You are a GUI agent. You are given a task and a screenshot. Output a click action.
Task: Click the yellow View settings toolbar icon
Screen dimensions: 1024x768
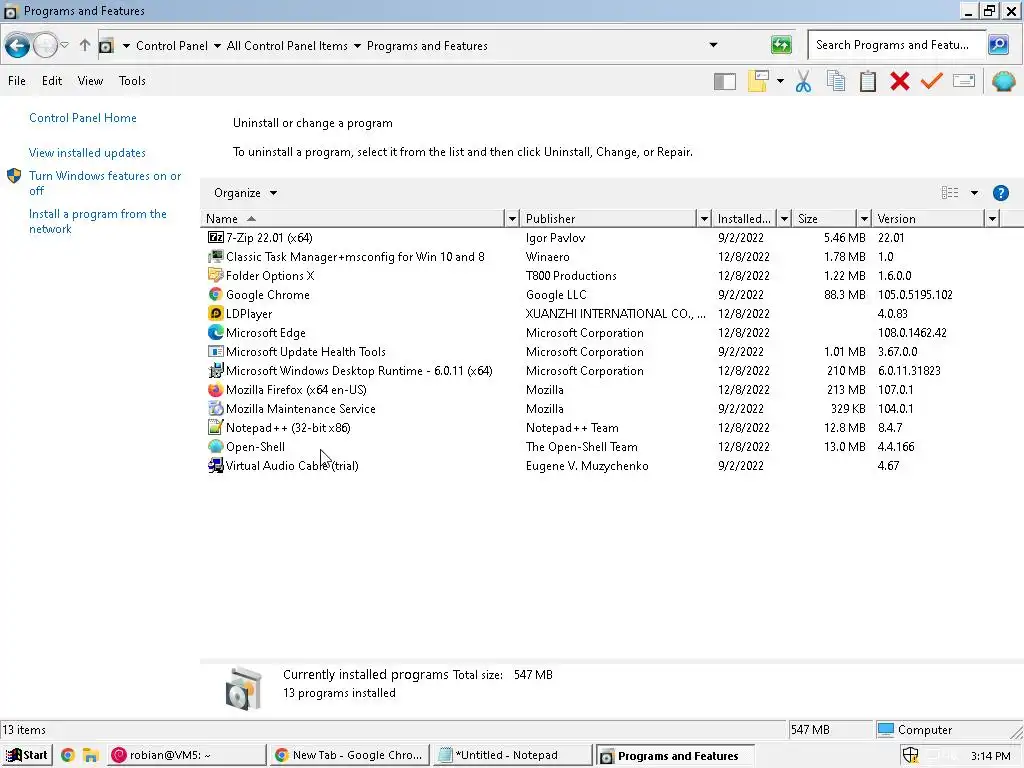758,81
